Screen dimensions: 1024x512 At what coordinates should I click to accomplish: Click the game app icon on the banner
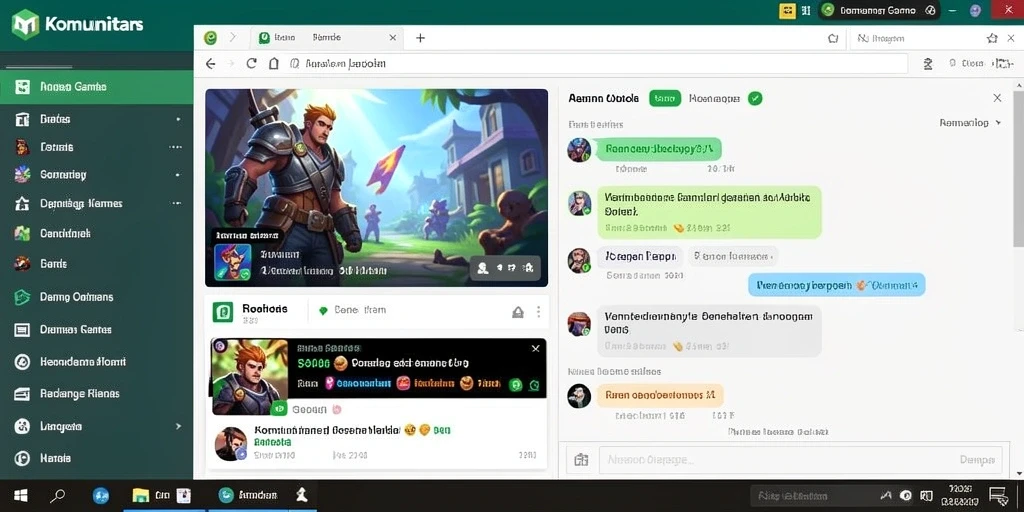[233, 263]
